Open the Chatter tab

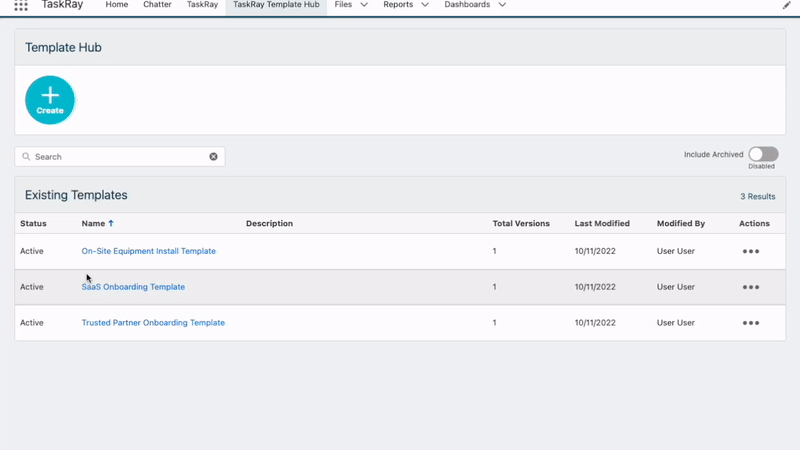pos(157,5)
